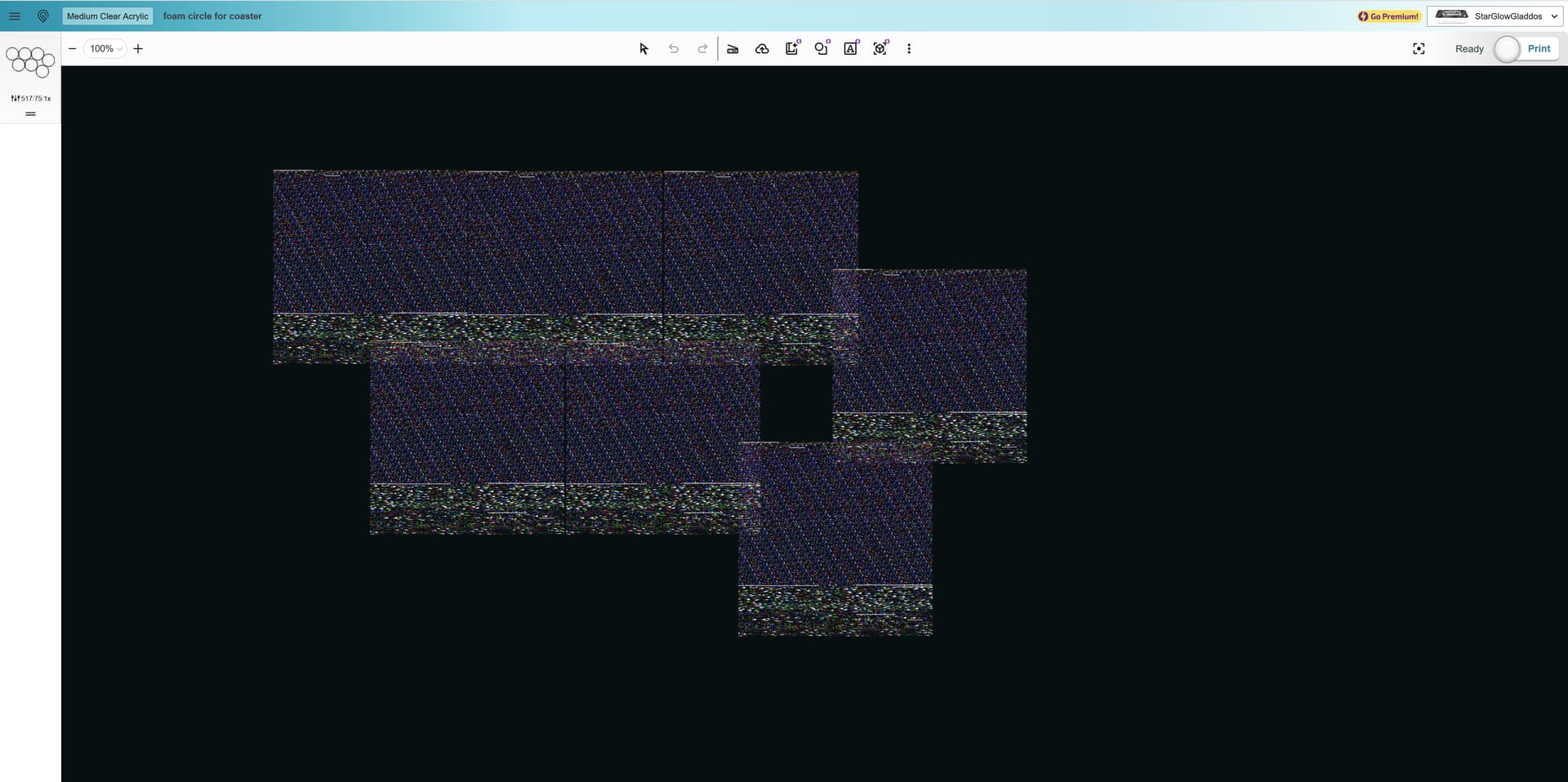Zoom out with the minus button
The image size is (1568, 782).
tap(73, 49)
